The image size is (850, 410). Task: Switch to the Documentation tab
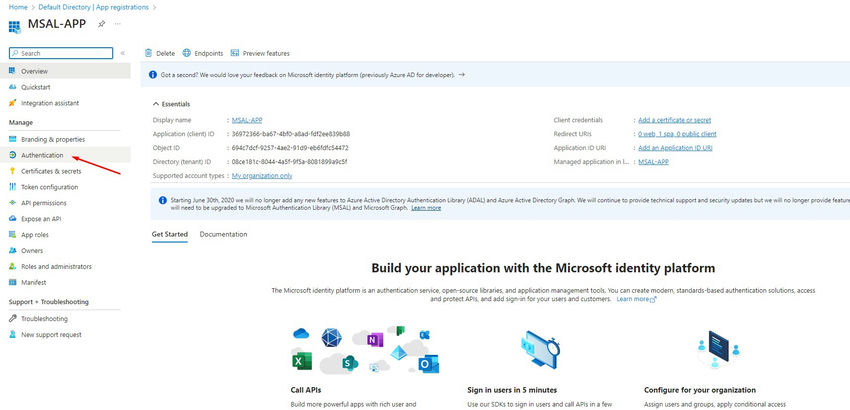[x=223, y=234]
